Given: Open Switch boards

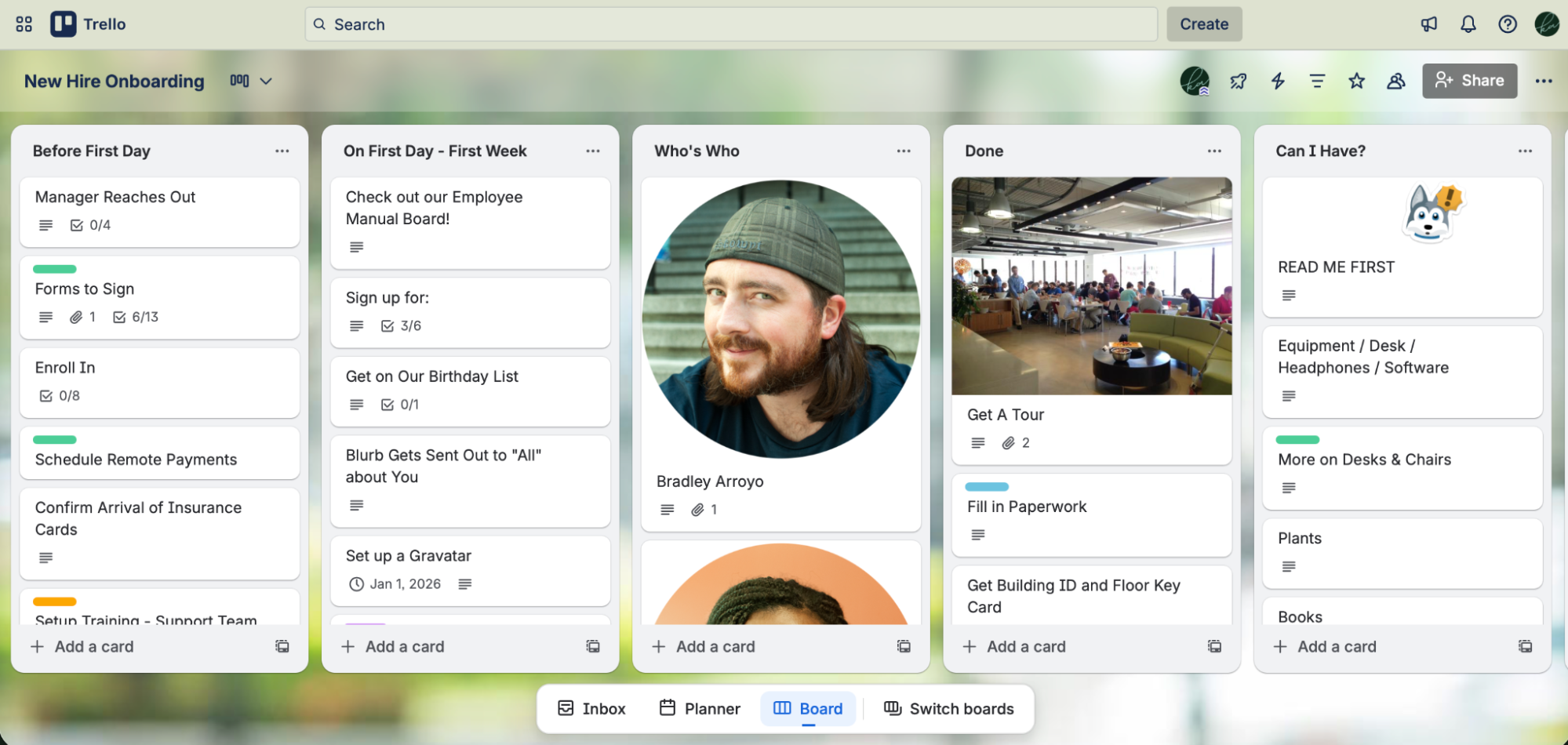Looking at the screenshot, I should point(949,708).
